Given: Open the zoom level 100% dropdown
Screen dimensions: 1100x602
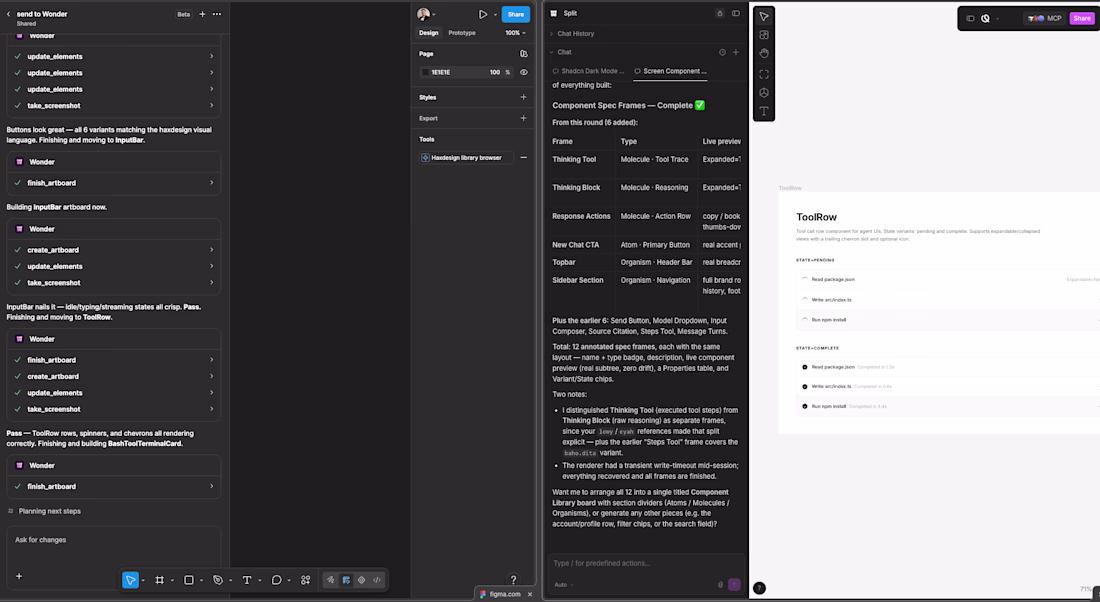Looking at the screenshot, I should click(515, 33).
